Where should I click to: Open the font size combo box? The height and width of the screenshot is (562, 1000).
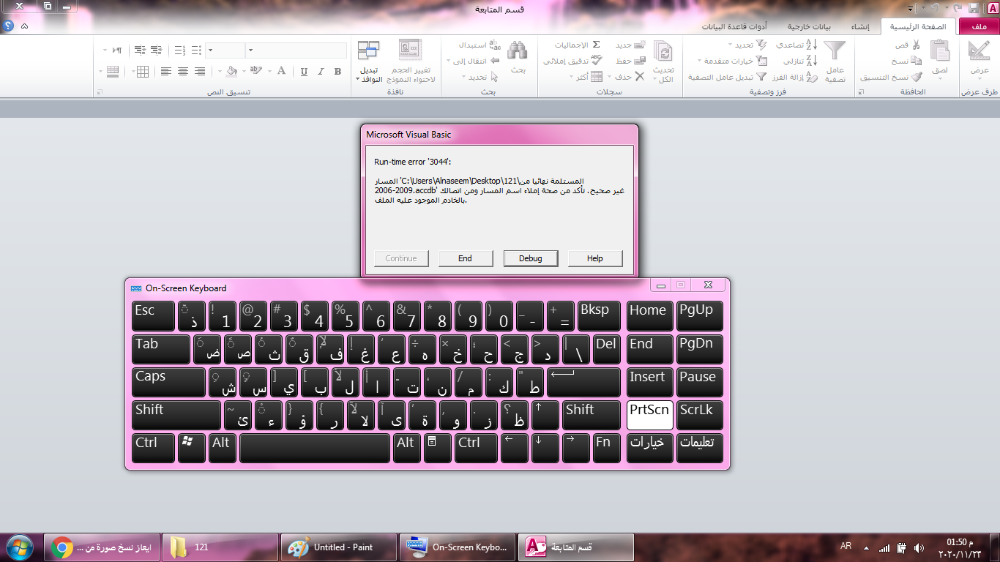click(226, 50)
